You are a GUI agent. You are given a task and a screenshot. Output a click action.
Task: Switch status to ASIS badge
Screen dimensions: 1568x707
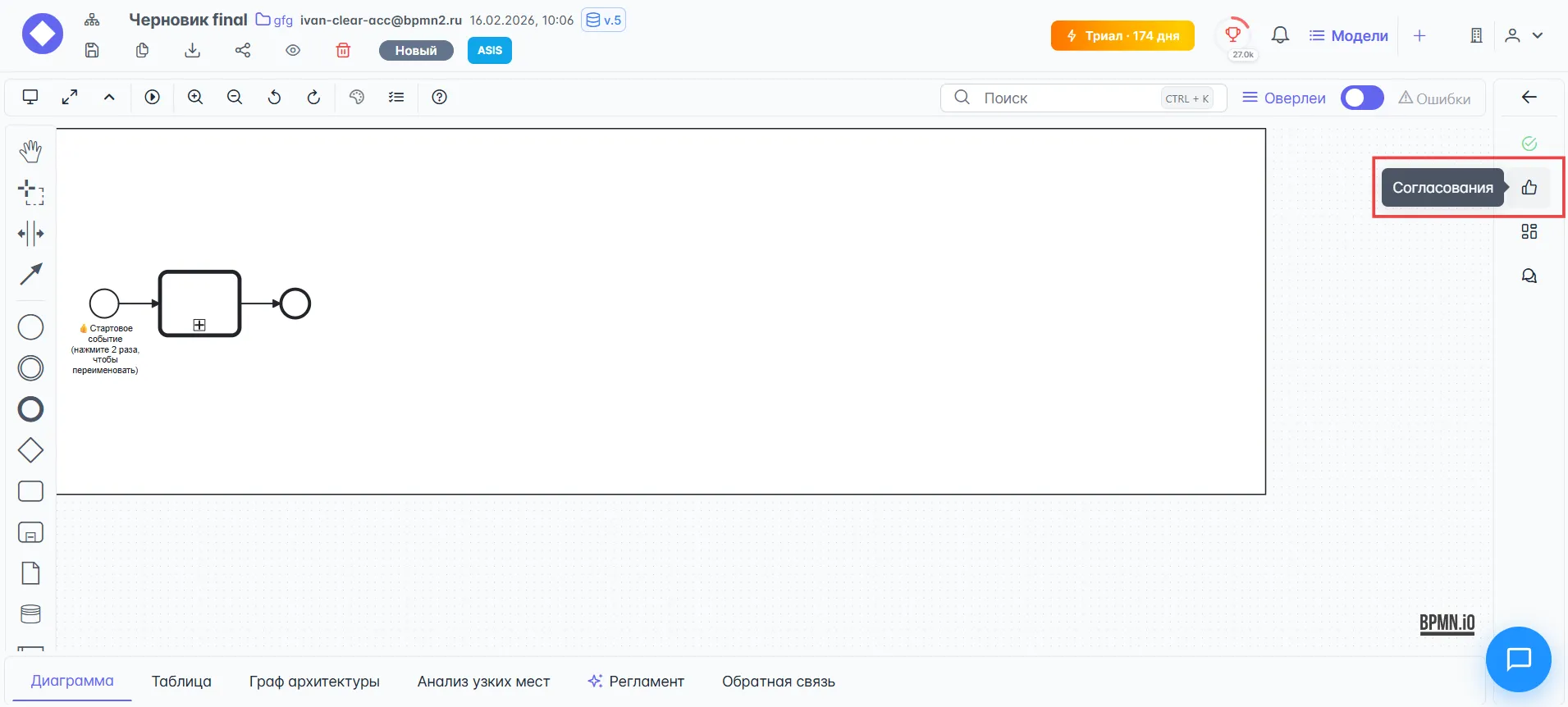pos(489,51)
